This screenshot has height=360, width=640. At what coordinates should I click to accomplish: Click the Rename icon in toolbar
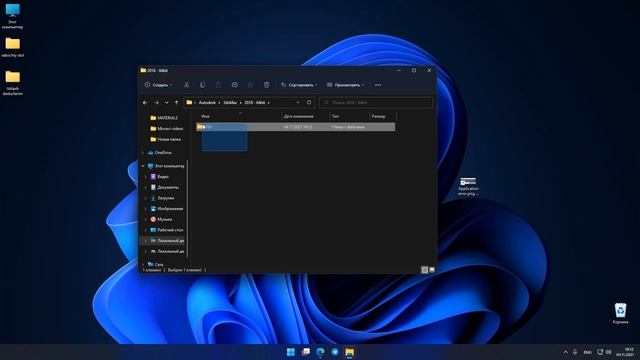point(235,84)
